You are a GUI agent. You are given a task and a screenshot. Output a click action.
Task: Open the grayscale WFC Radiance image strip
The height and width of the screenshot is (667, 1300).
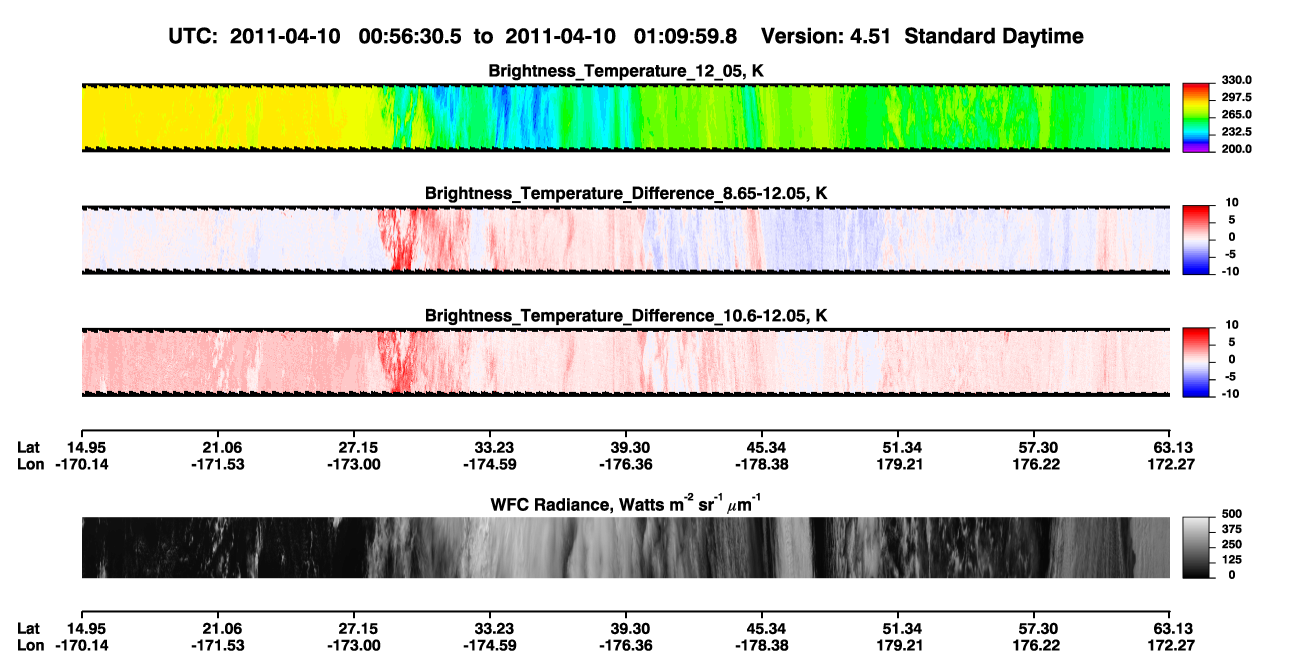tap(626, 547)
